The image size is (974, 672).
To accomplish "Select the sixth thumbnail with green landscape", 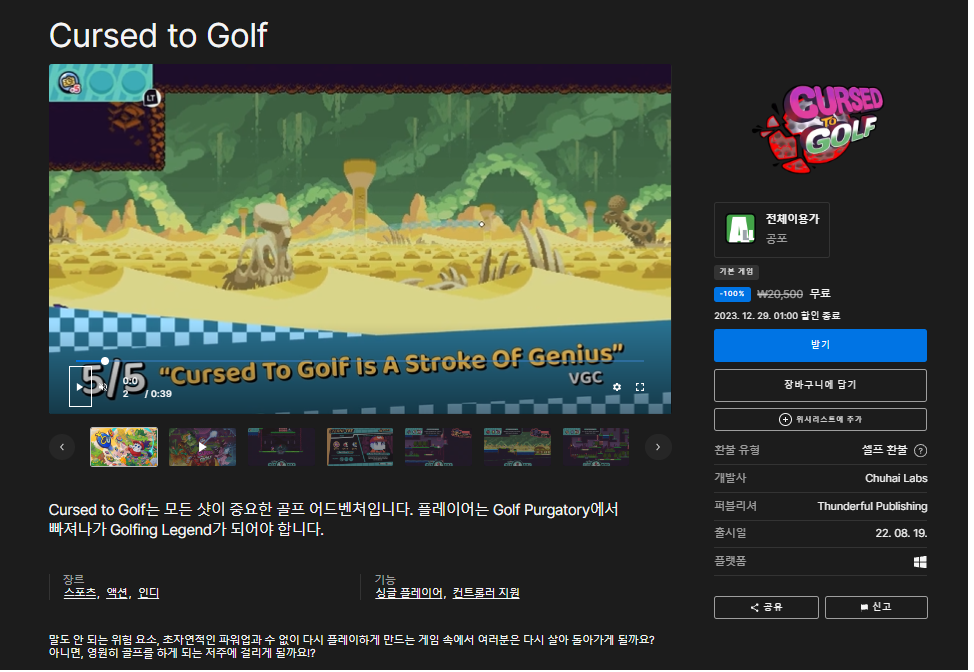I will tap(517, 447).
